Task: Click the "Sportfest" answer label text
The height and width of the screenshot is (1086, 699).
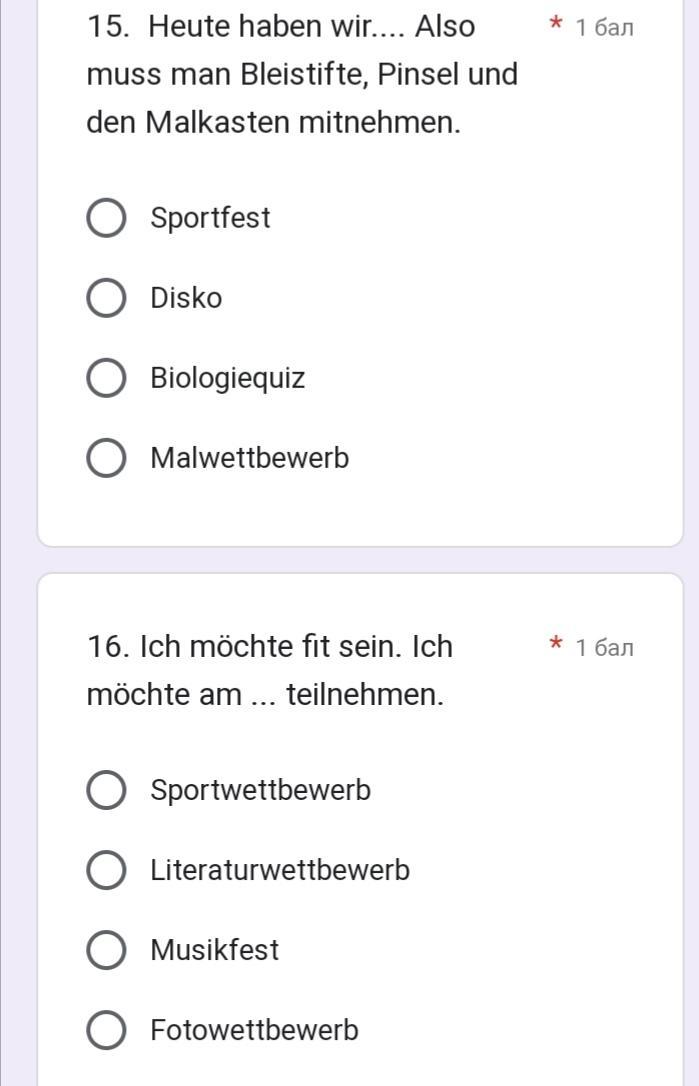Action: pyautogui.click(x=210, y=218)
